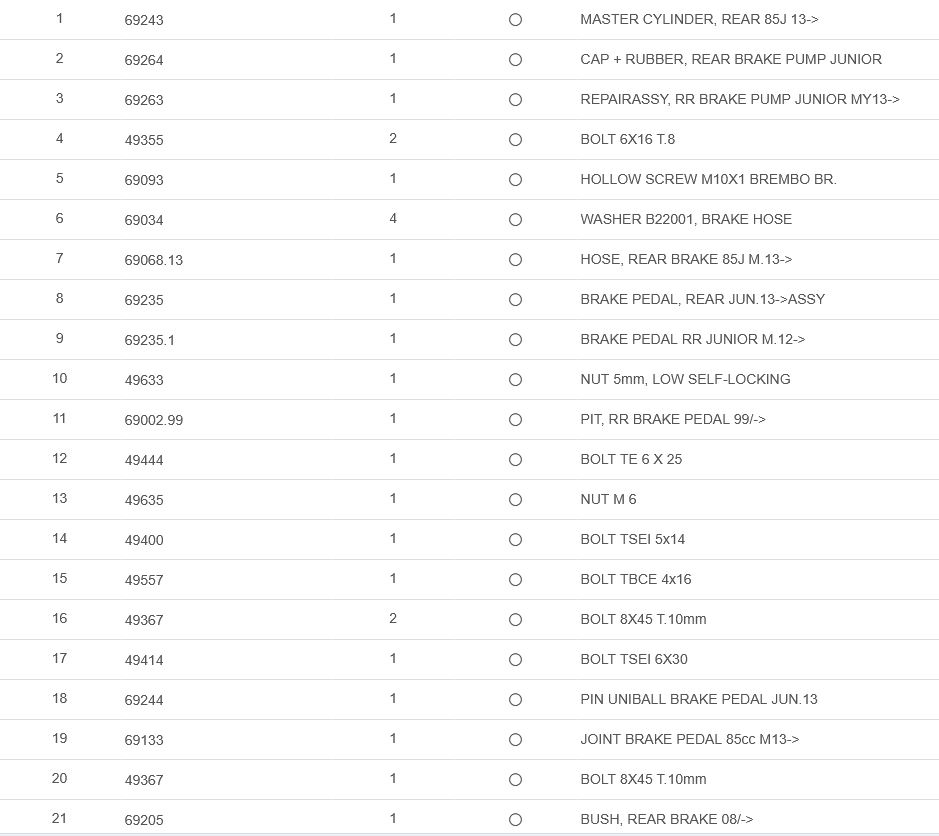Pick the PIT, RR BRAKE PEDAL radio
This screenshot has width=939, height=836.
515,420
